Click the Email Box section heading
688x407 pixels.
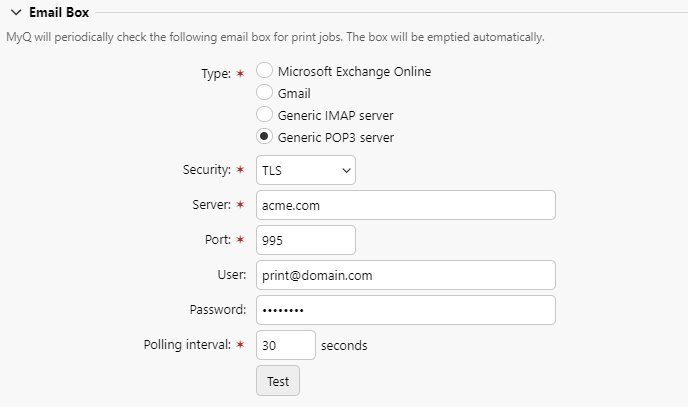coord(59,13)
